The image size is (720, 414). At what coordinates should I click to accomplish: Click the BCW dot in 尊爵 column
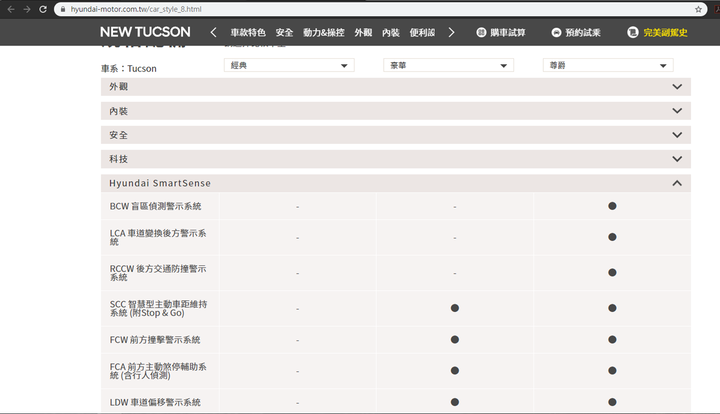click(x=612, y=206)
